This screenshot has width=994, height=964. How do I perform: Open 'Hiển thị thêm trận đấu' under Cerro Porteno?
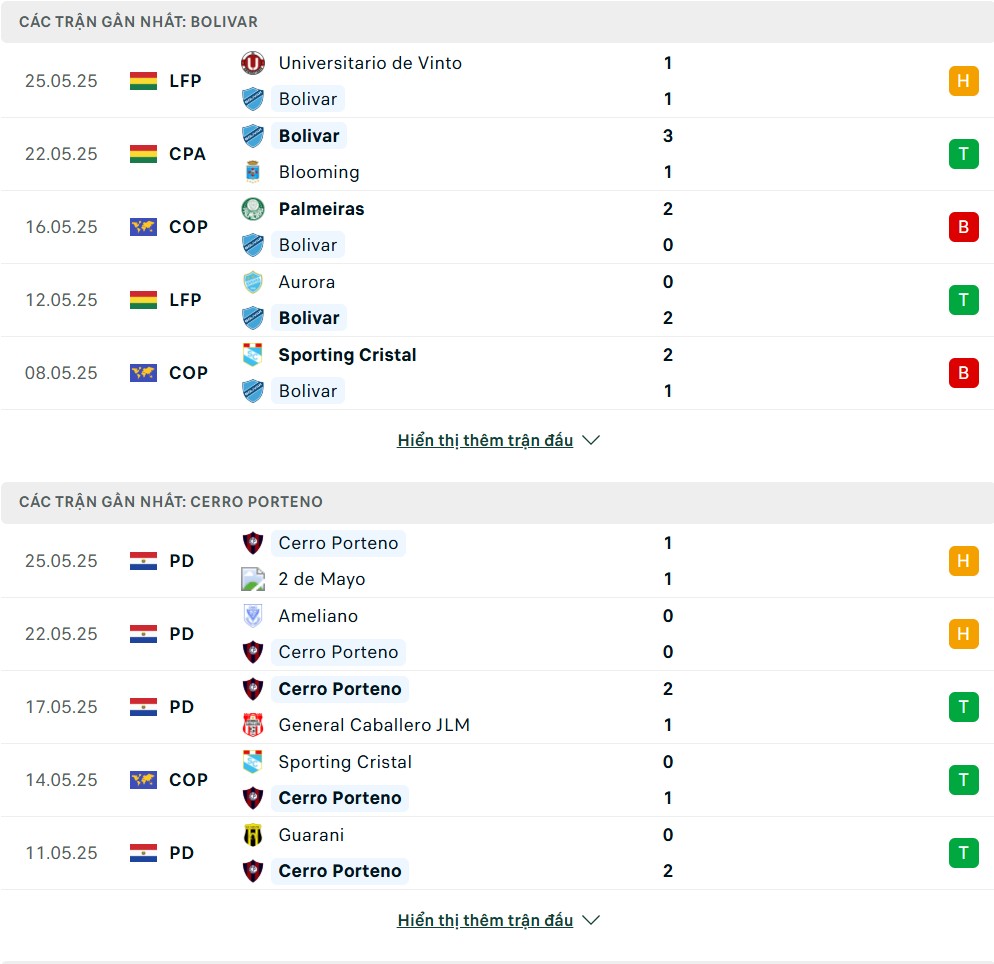[485, 920]
